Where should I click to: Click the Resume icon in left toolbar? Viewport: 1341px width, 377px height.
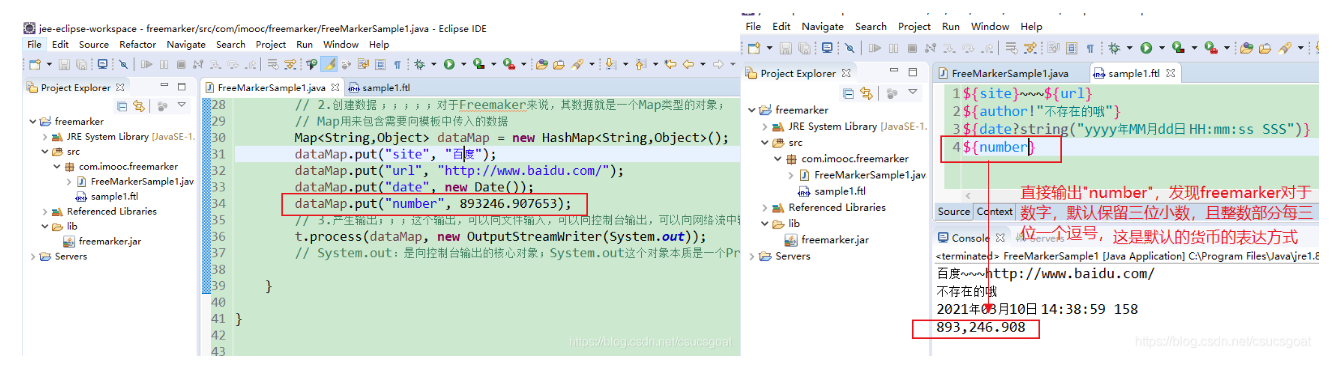point(146,64)
